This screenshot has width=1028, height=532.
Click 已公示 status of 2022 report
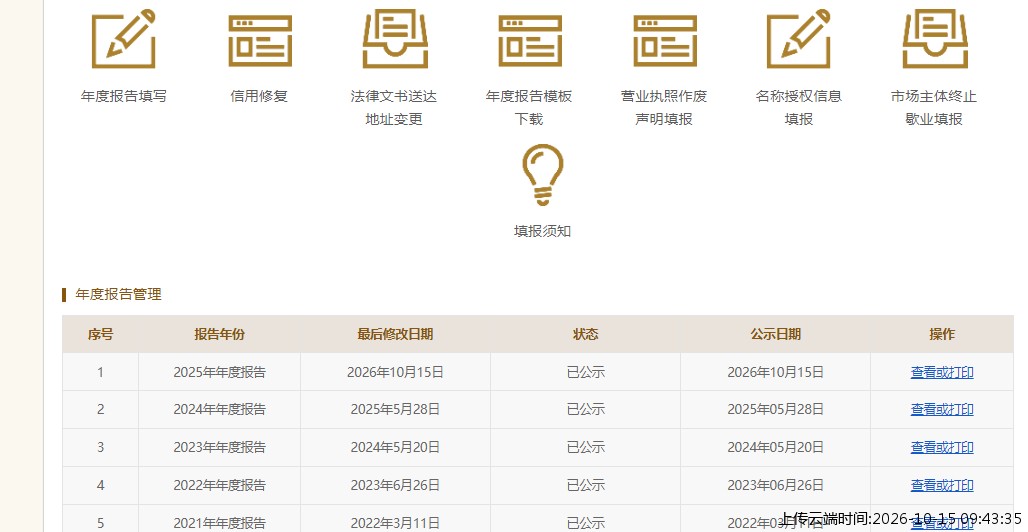585,486
